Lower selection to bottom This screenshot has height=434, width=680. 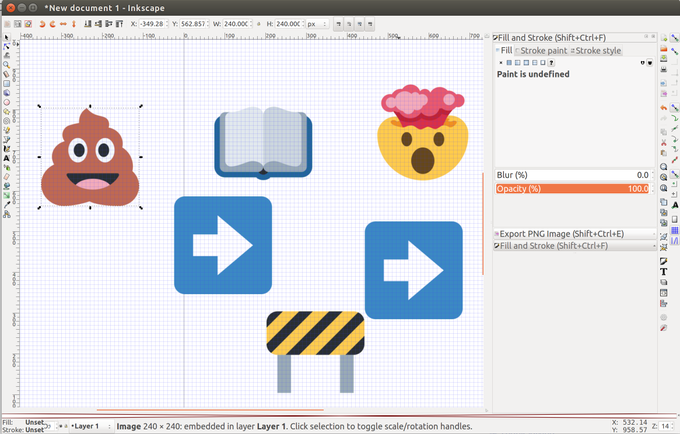pyautogui.click(x=88, y=24)
